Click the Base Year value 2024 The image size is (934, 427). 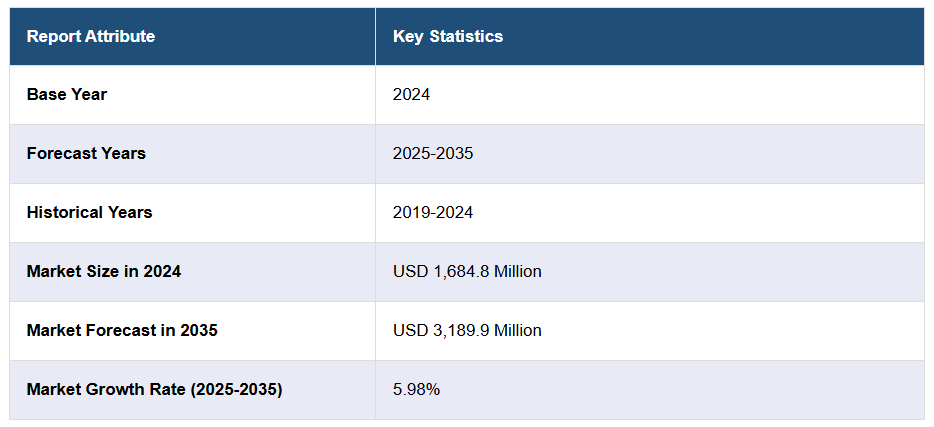[411, 95]
